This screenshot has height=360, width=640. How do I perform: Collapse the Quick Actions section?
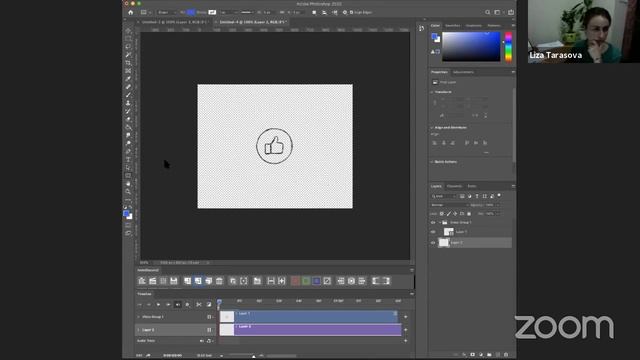(432, 162)
